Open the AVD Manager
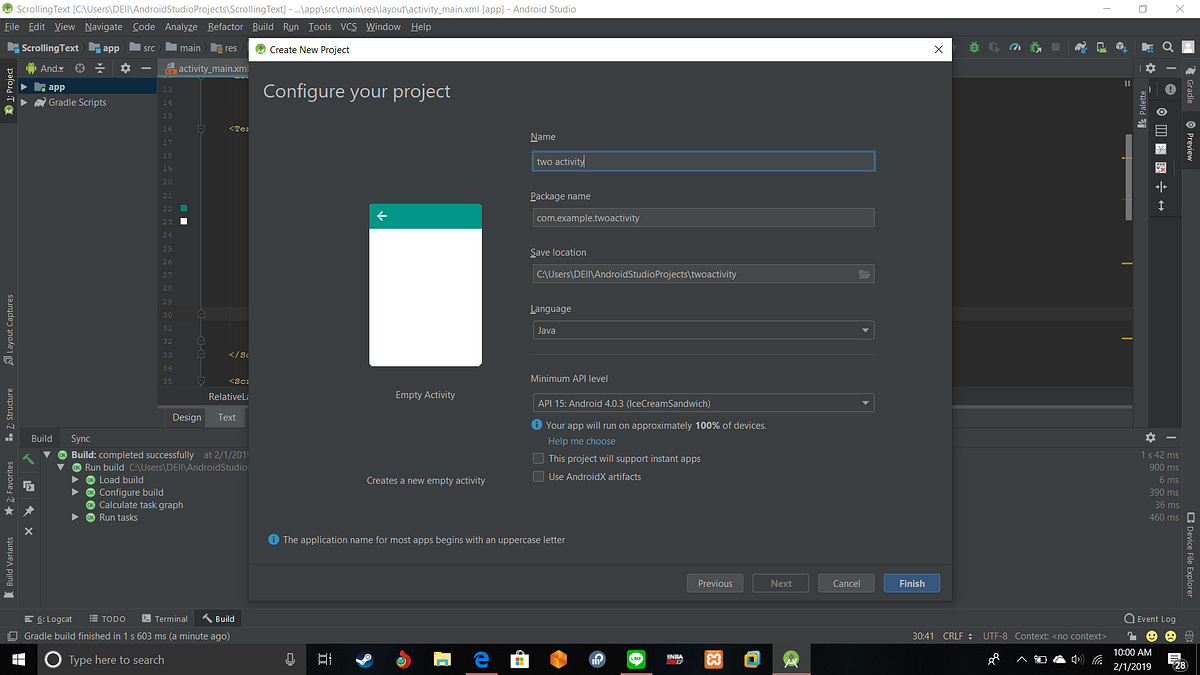This screenshot has height=675, width=1200. click(x=1100, y=47)
